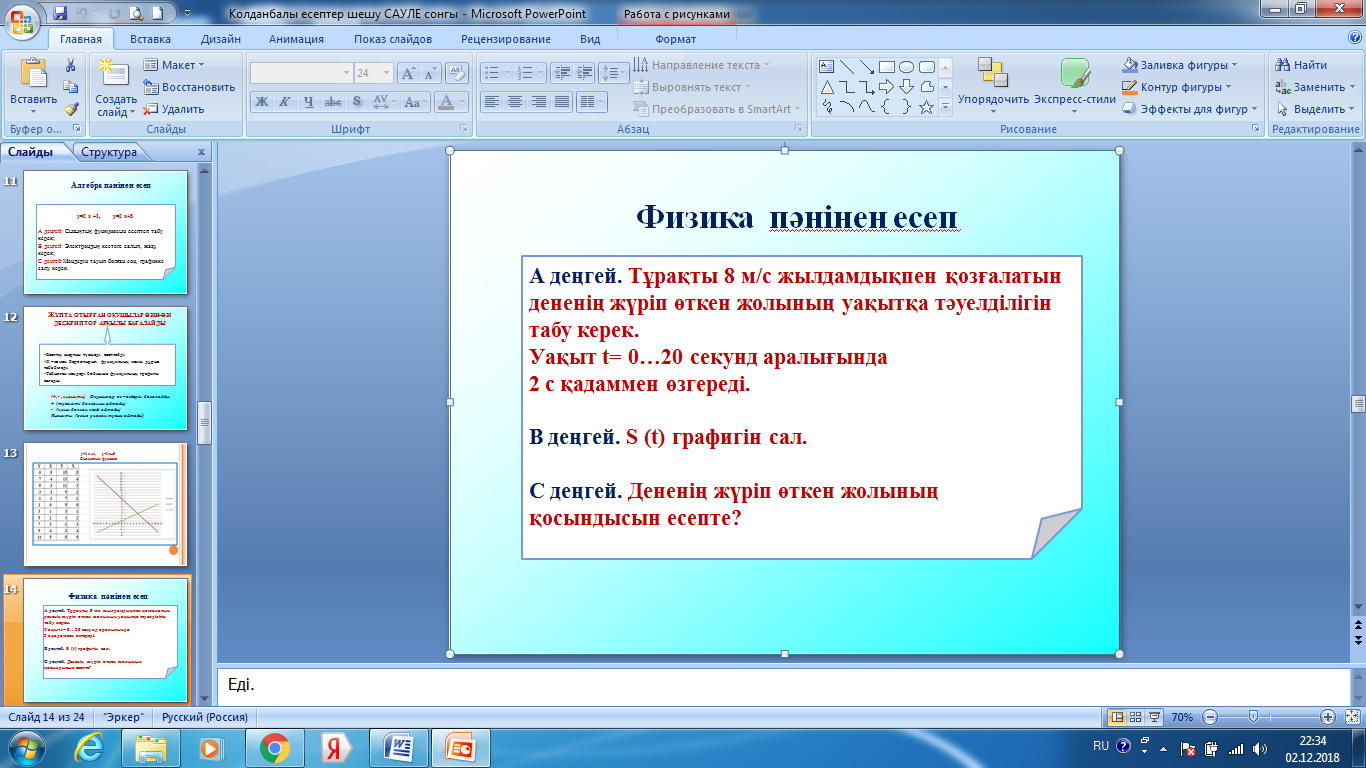Toggle bold Ж formatting
The image size is (1366, 768).
261,102
